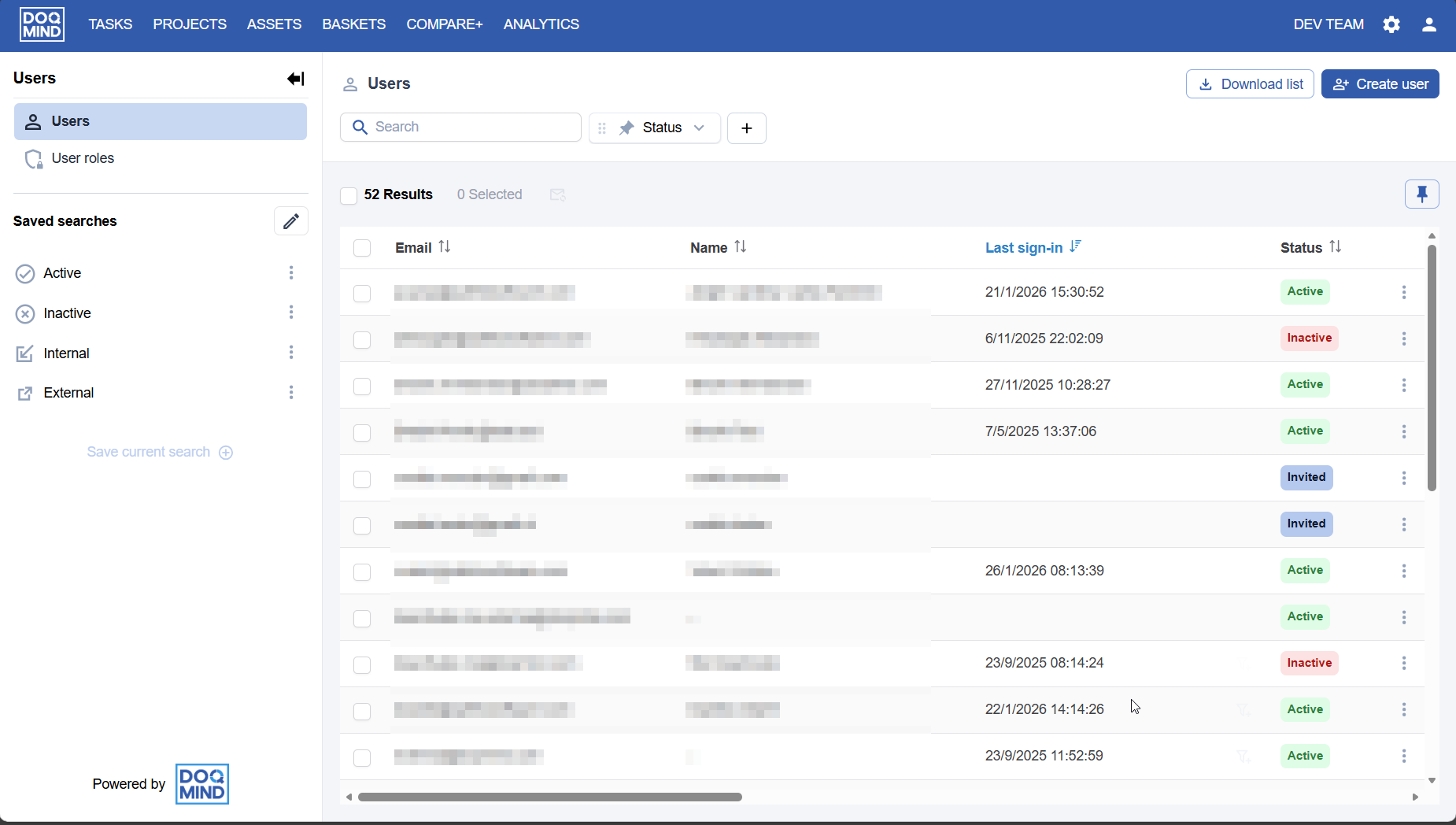Check the first user row checkbox

[362, 294]
